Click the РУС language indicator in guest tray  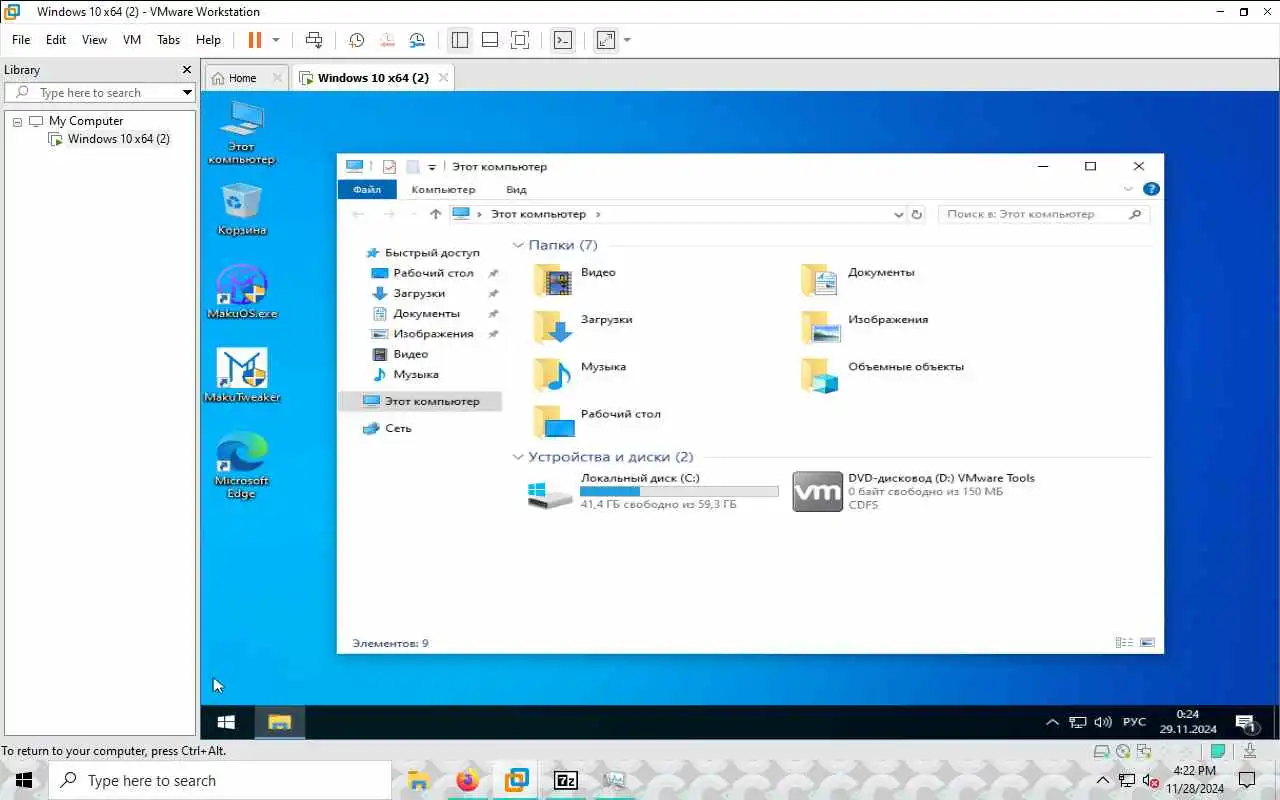[1134, 722]
